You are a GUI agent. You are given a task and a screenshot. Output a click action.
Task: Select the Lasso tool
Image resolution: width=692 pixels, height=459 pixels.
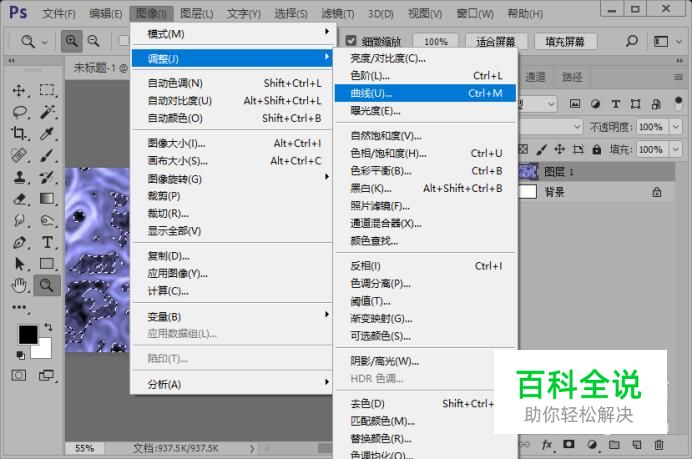pyautogui.click(x=19, y=112)
